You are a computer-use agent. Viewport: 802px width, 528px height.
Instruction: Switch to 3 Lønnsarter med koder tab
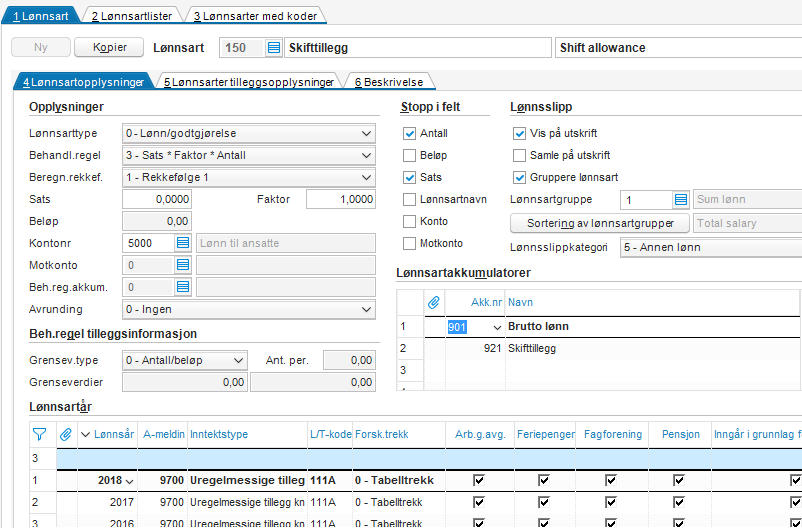pos(255,16)
